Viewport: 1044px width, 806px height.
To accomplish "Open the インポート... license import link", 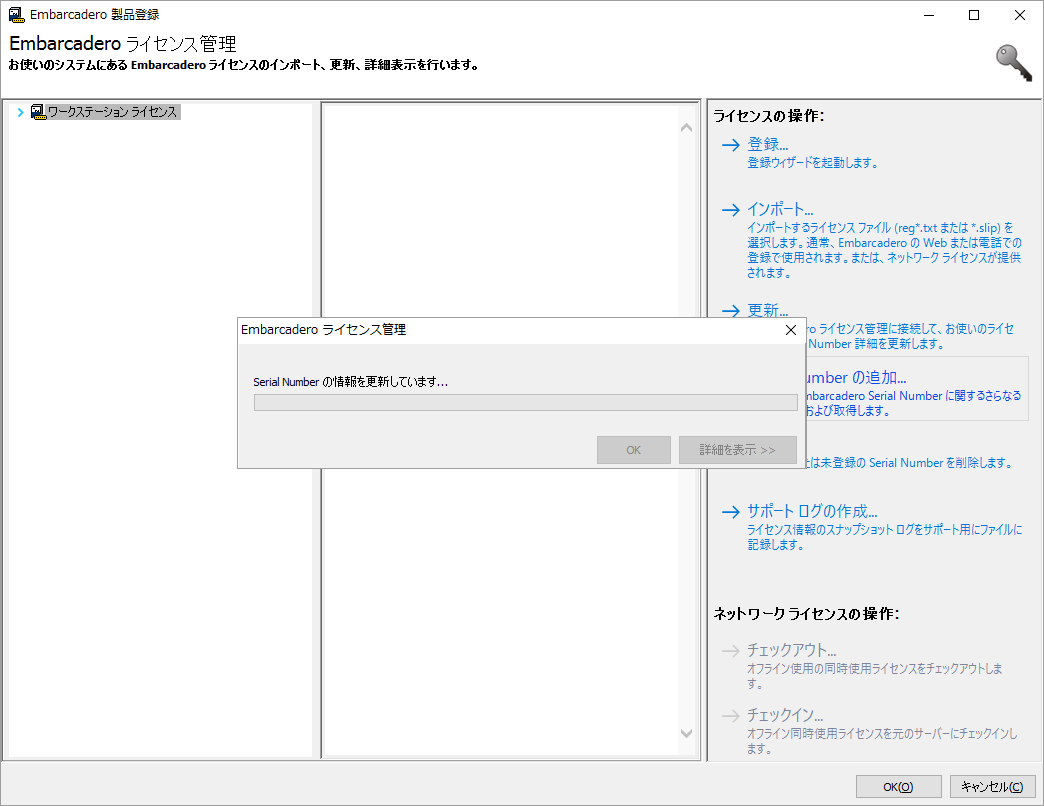I will (x=780, y=209).
